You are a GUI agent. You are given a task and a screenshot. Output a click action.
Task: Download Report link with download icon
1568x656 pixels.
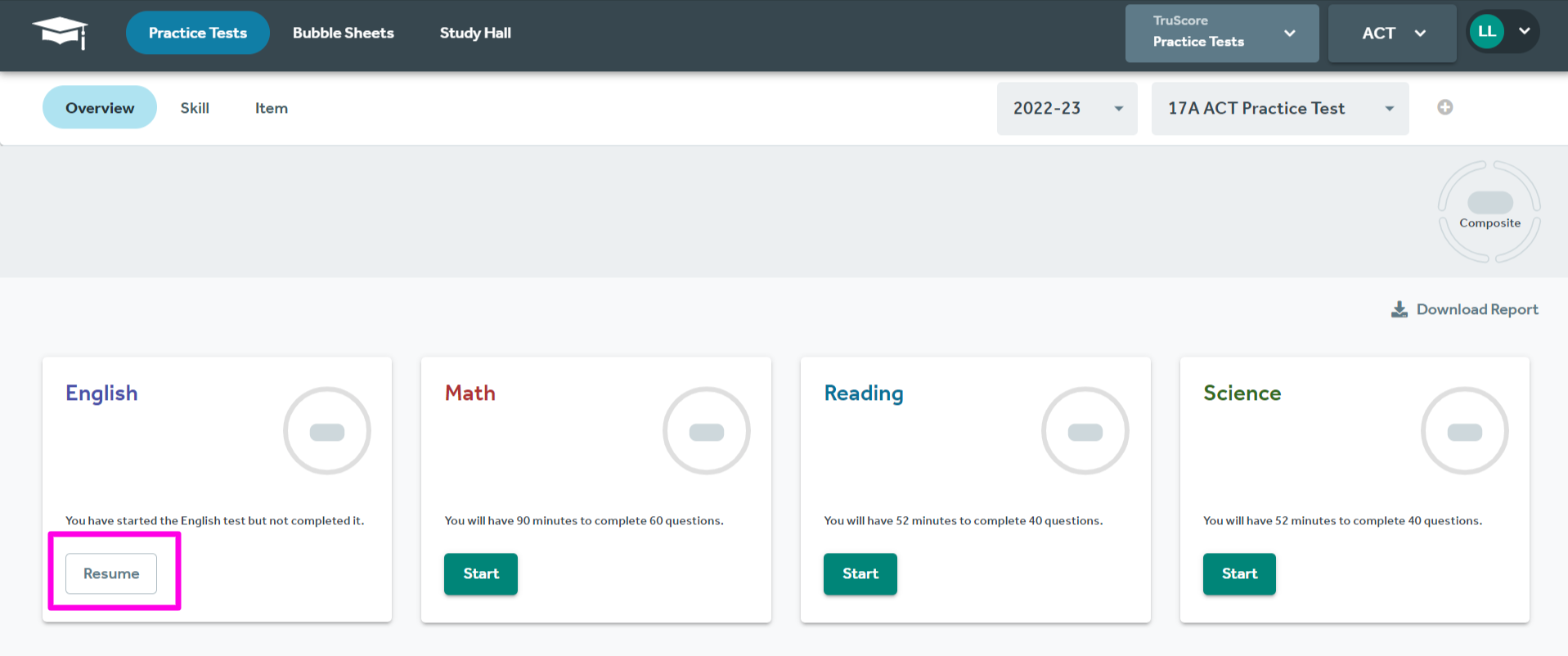tap(1465, 309)
